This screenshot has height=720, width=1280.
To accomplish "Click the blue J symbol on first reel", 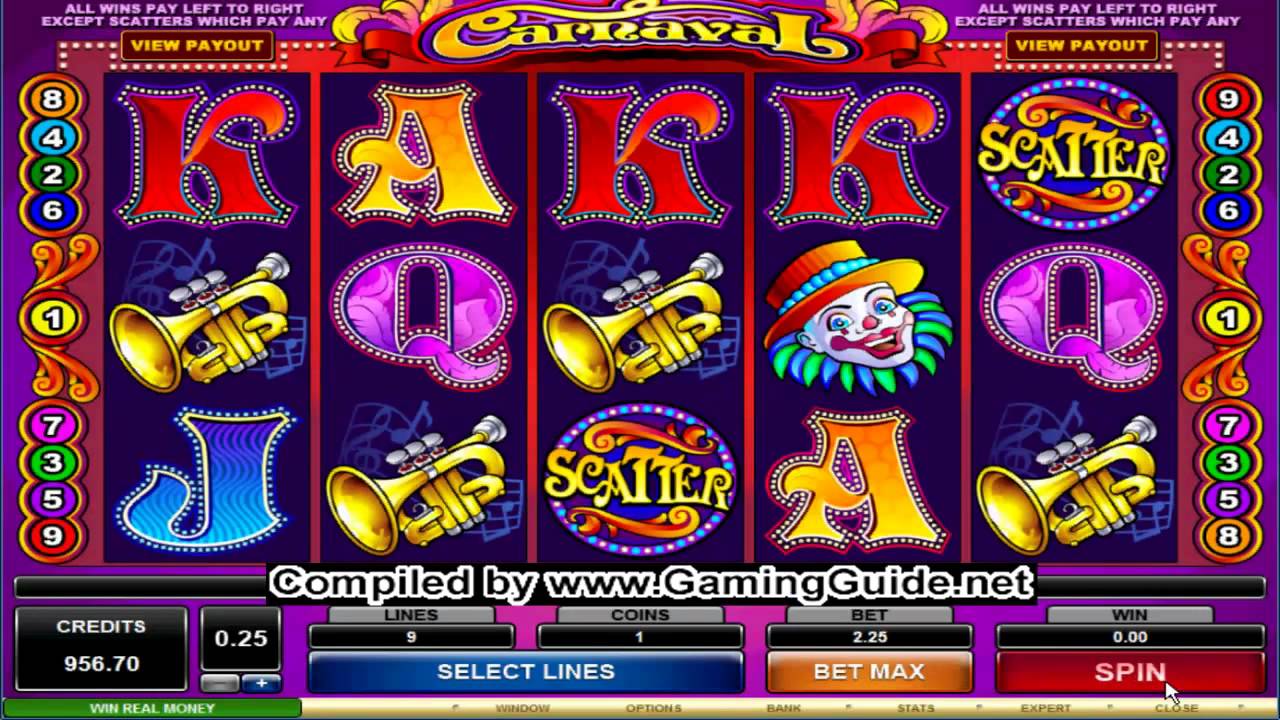I will point(205,480).
